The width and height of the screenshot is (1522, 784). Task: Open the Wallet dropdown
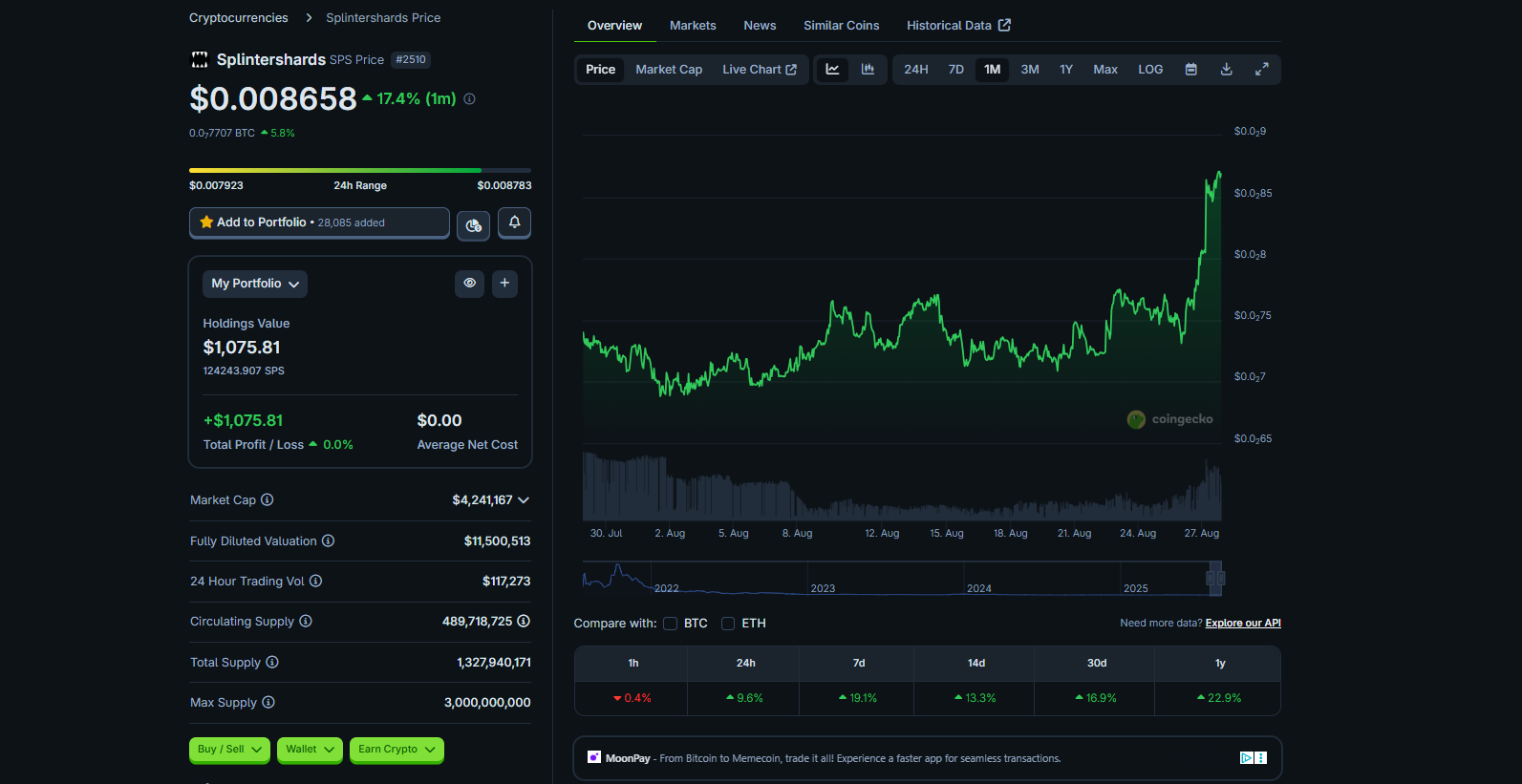pyautogui.click(x=310, y=750)
